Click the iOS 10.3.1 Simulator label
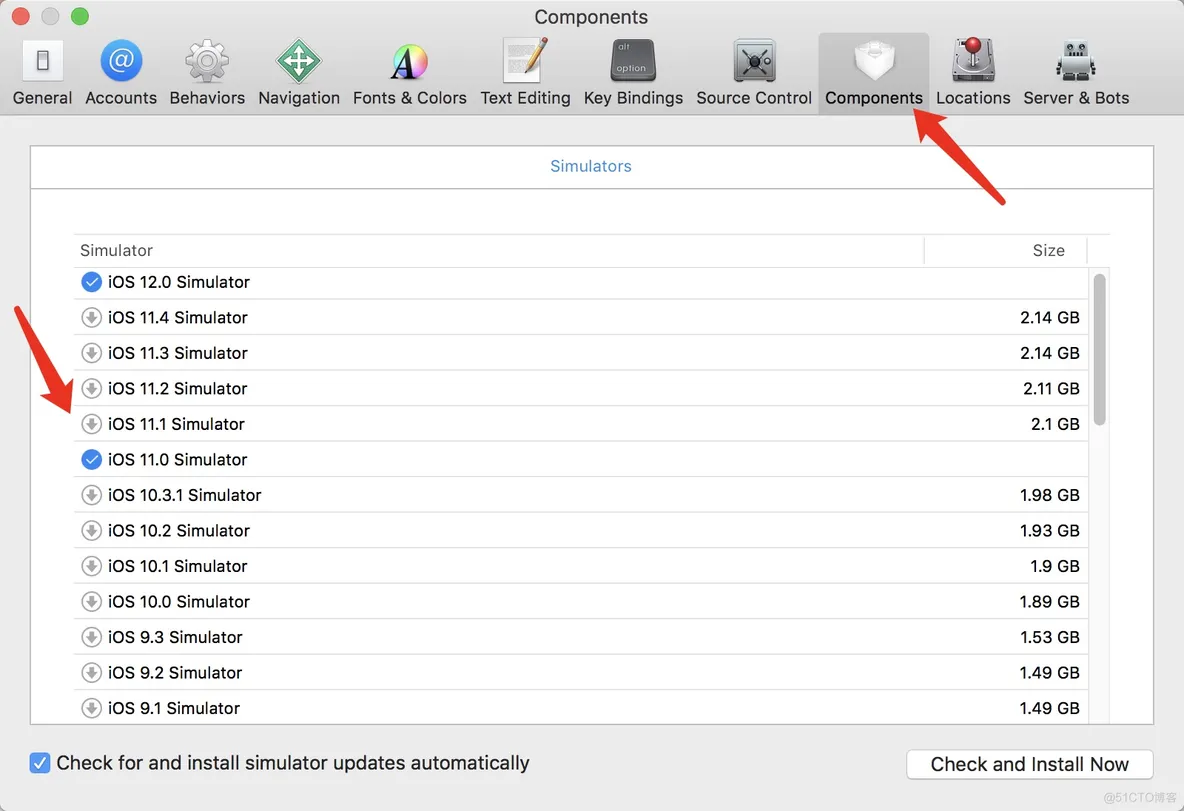Screen dimensions: 1184x811 click(184, 495)
